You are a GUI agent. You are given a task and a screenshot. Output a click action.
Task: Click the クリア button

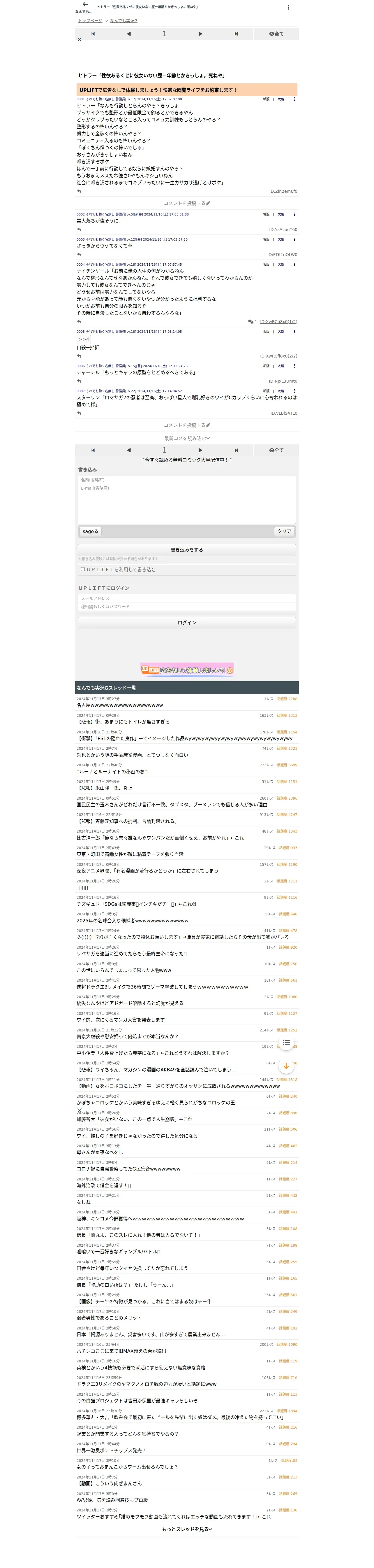tap(284, 531)
